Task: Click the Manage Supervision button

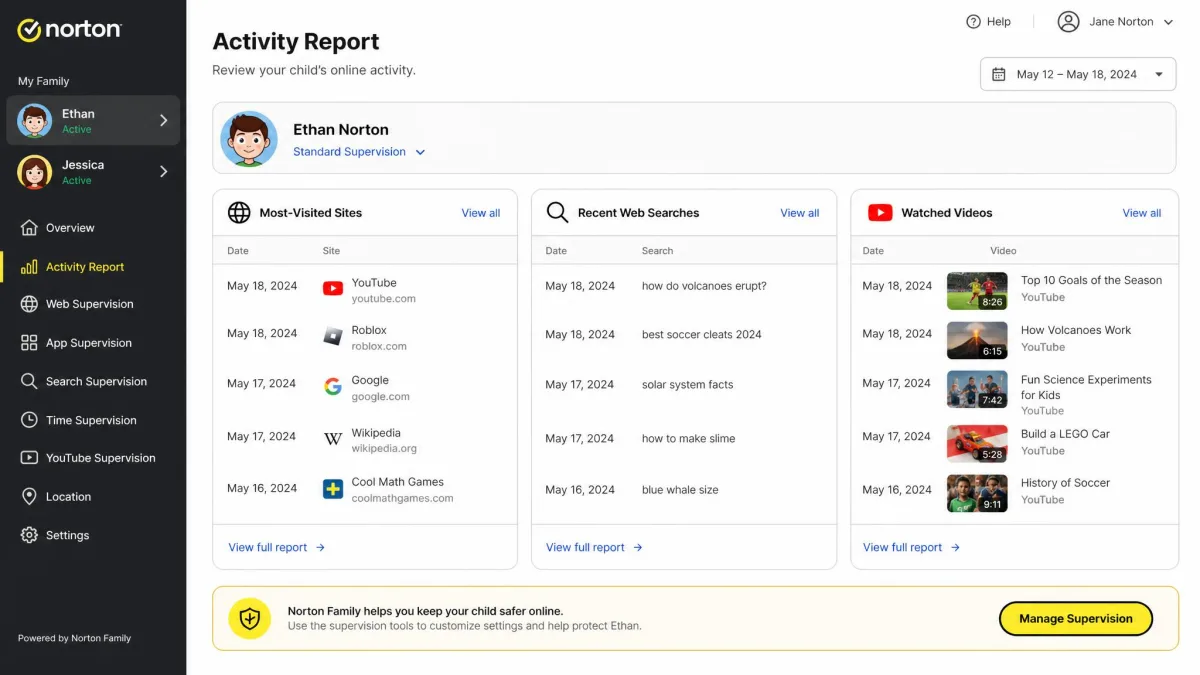Action: tap(1076, 618)
